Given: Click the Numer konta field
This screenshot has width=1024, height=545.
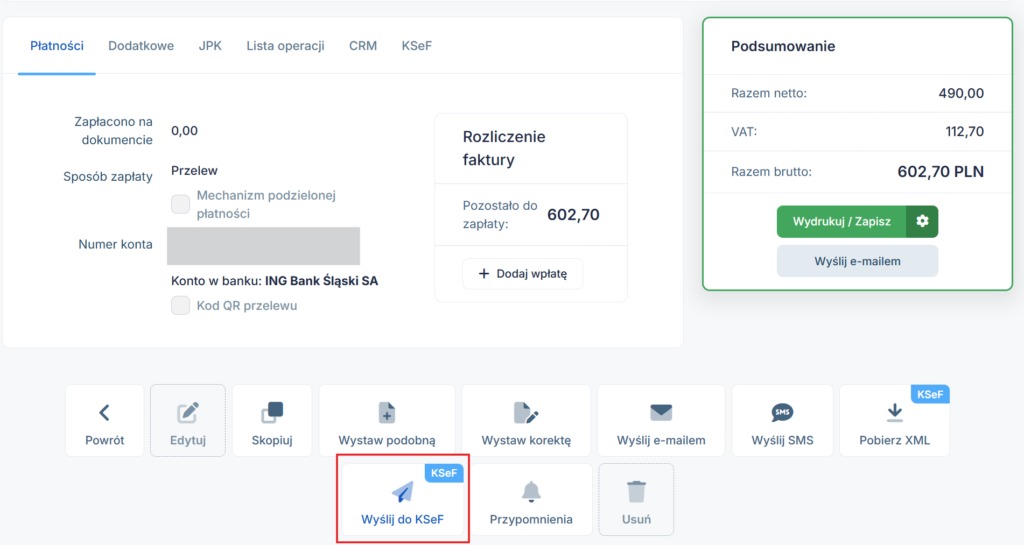Looking at the screenshot, I should tap(263, 246).
